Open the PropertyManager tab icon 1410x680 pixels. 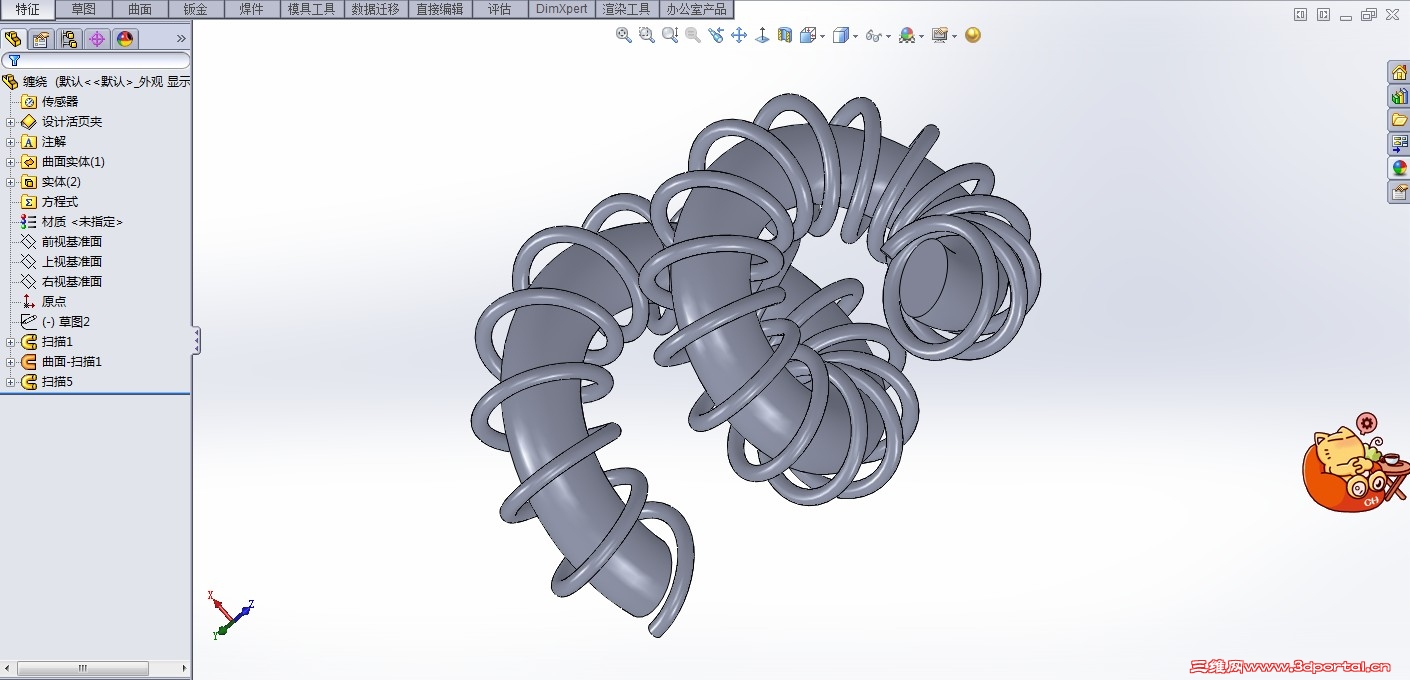coord(41,39)
